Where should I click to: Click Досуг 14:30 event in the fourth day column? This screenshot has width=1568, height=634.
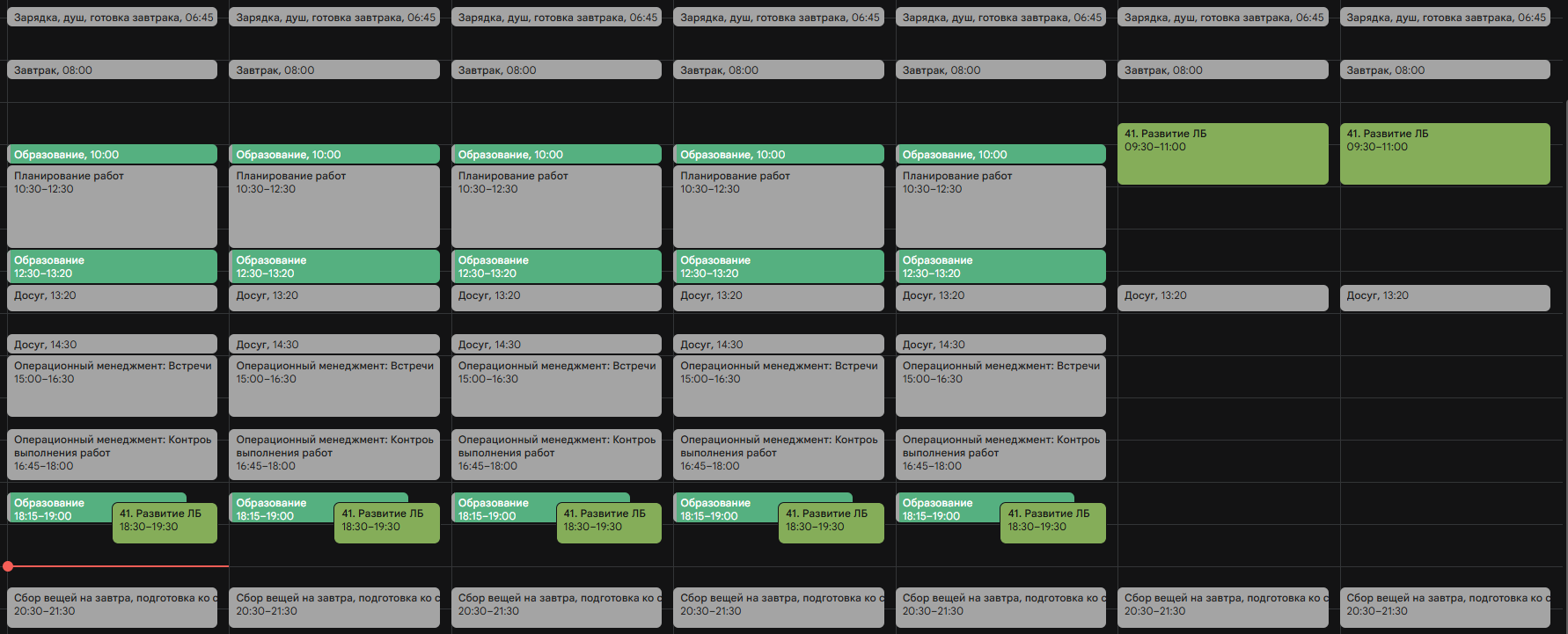point(778,345)
